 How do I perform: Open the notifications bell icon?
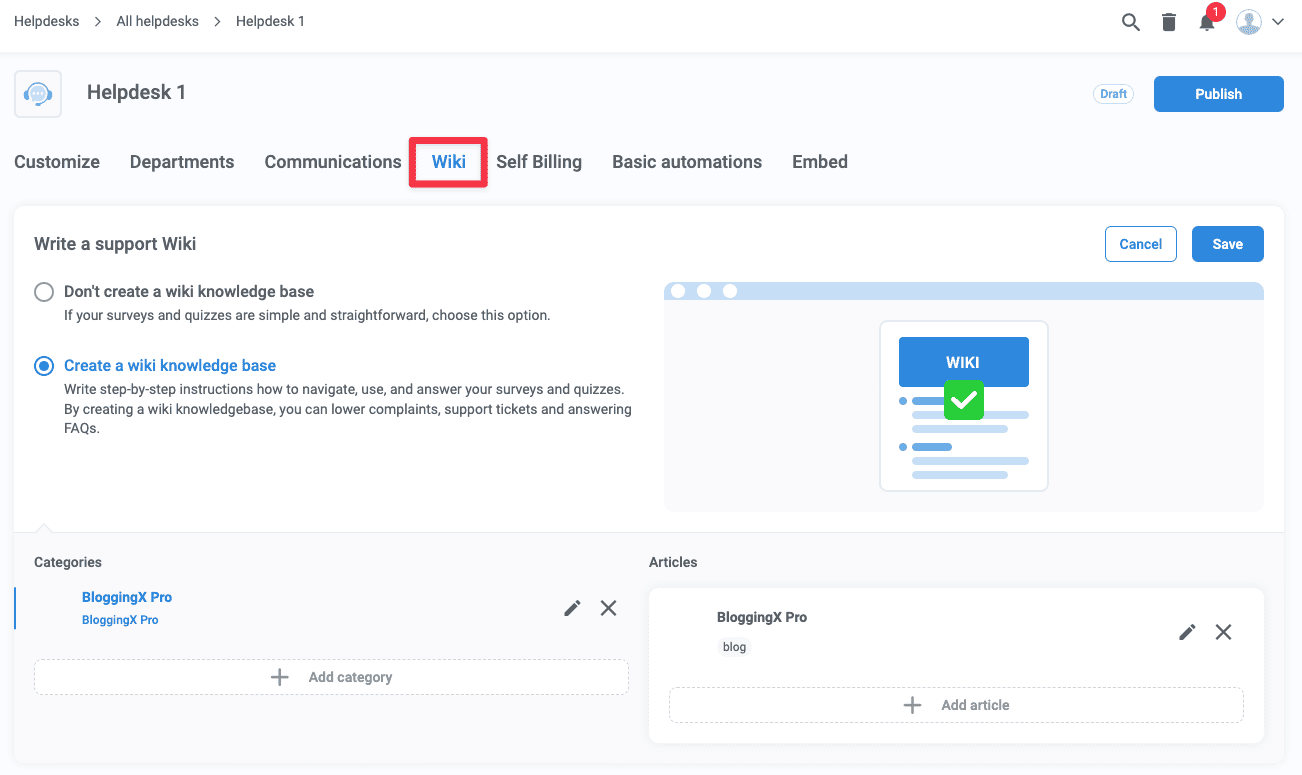1207,22
